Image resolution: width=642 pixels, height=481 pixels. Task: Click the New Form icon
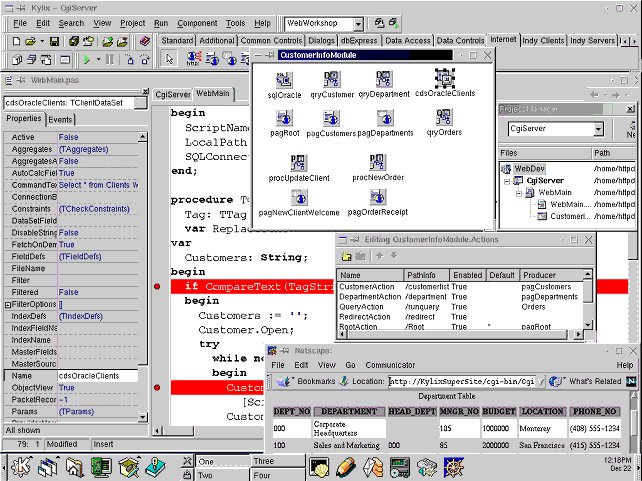pos(65,60)
